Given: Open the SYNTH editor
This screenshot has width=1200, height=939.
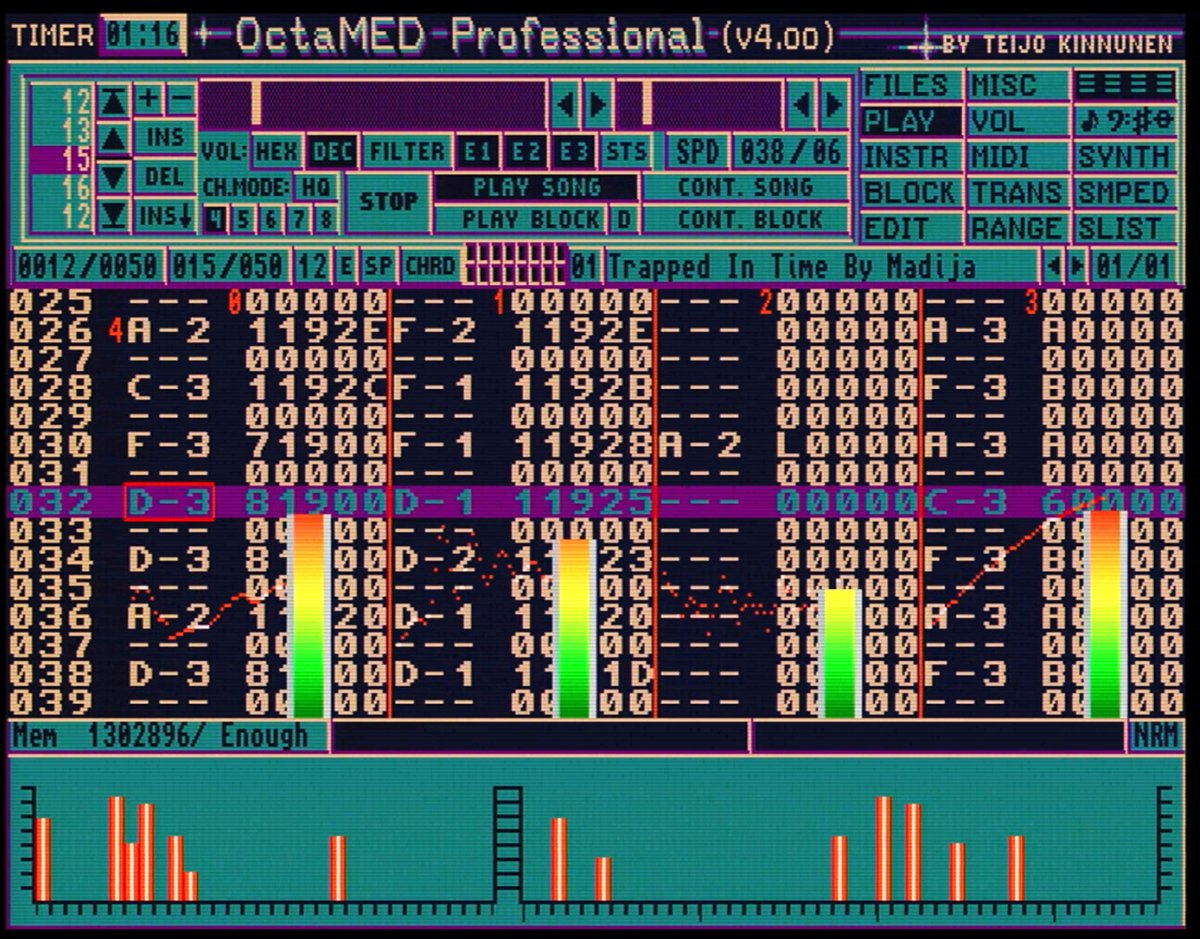Looking at the screenshot, I should 1125,157.
